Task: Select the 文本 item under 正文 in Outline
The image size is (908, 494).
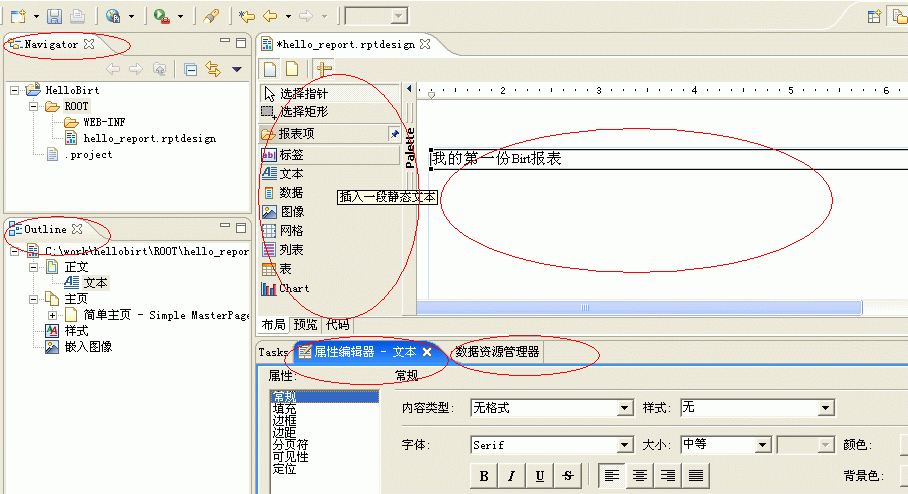Action: coord(86,283)
